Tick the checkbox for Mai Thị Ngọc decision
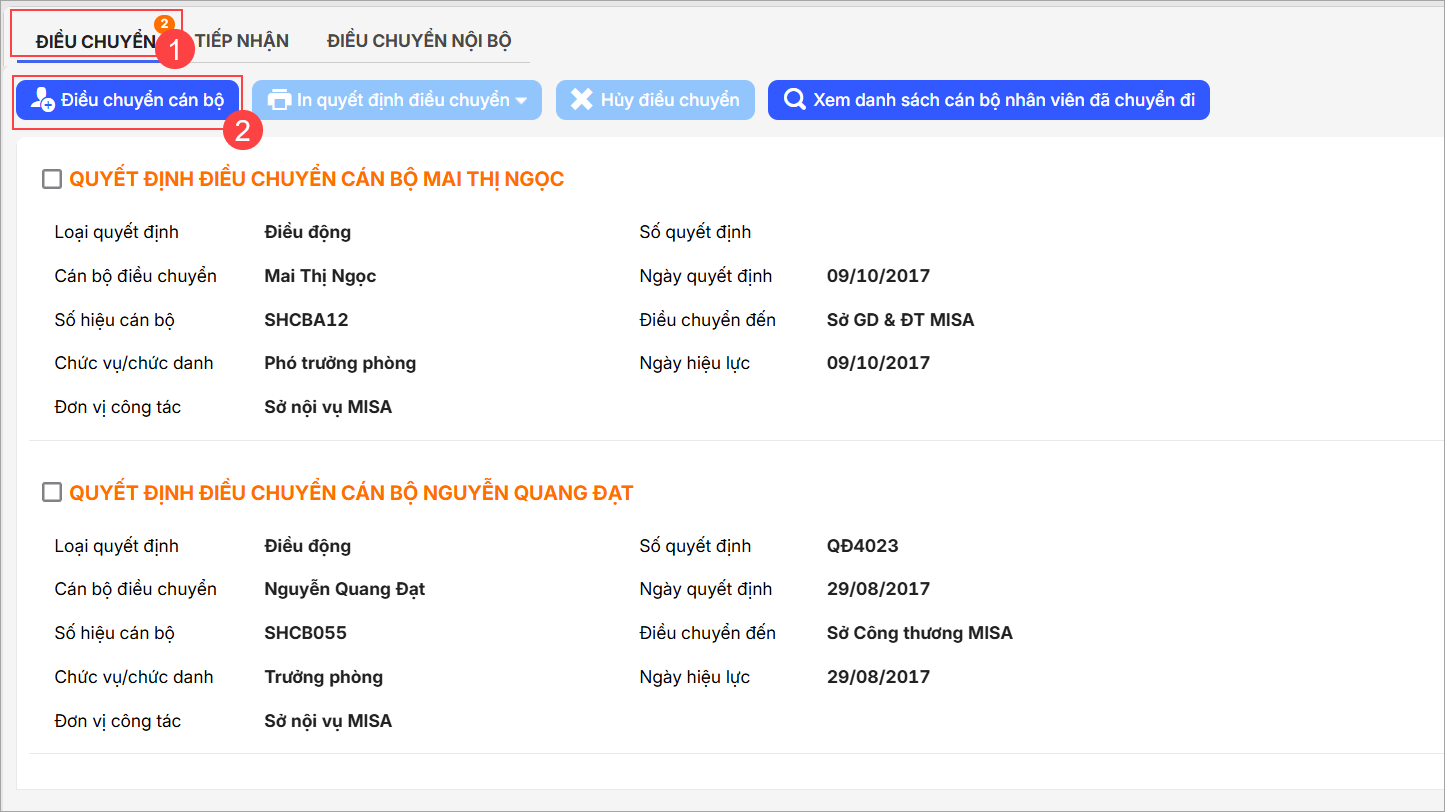 [52, 180]
